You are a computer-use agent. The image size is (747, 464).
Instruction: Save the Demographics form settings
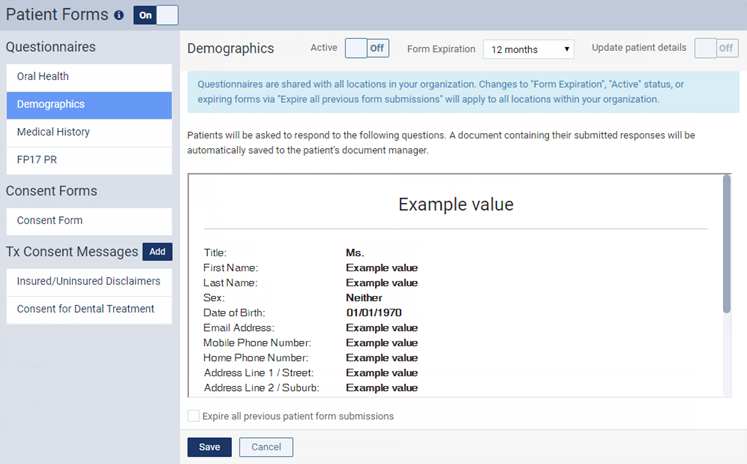click(x=209, y=447)
